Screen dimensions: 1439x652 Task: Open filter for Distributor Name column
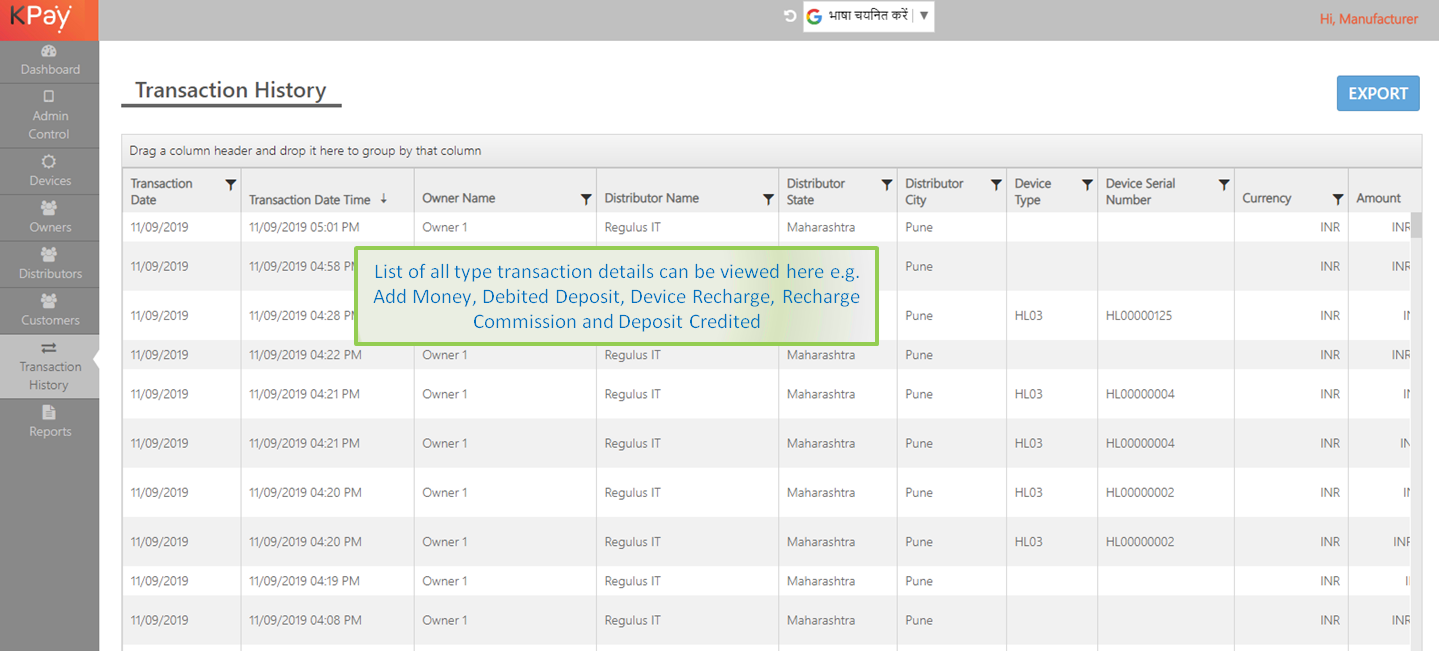[x=768, y=199]
